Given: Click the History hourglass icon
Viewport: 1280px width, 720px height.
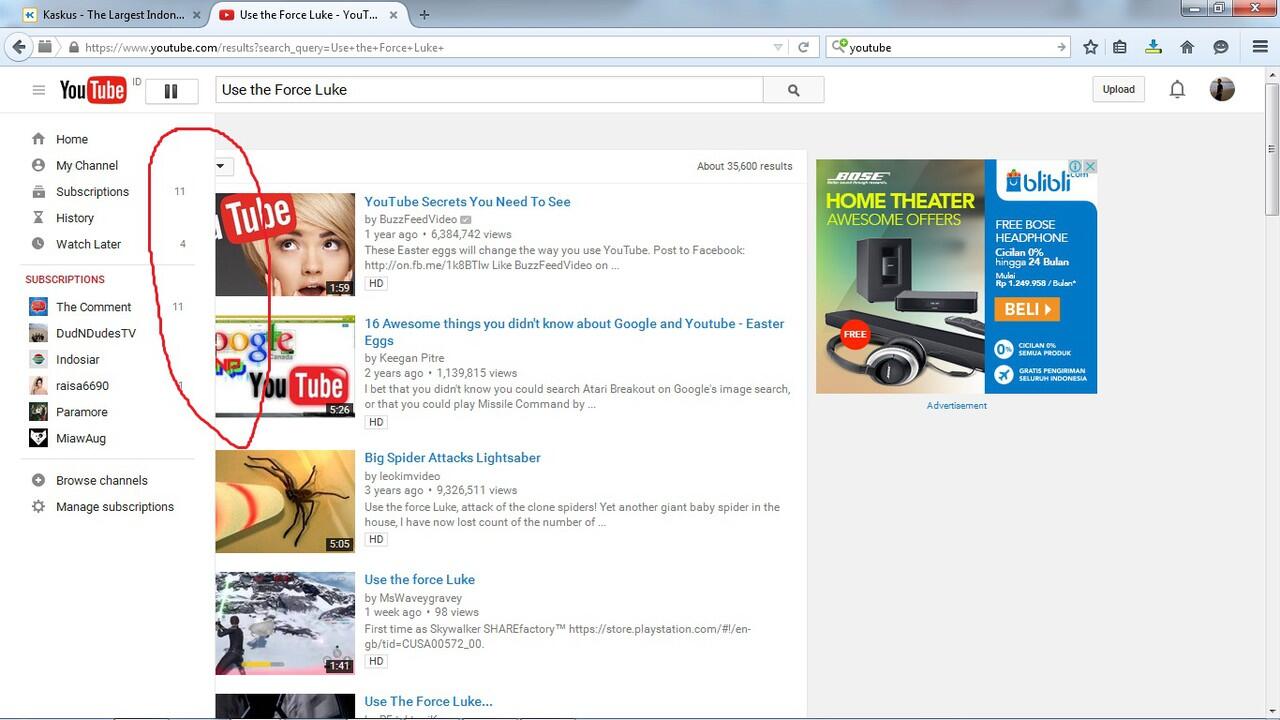Looking at the screenshot, I should (38, 217).
